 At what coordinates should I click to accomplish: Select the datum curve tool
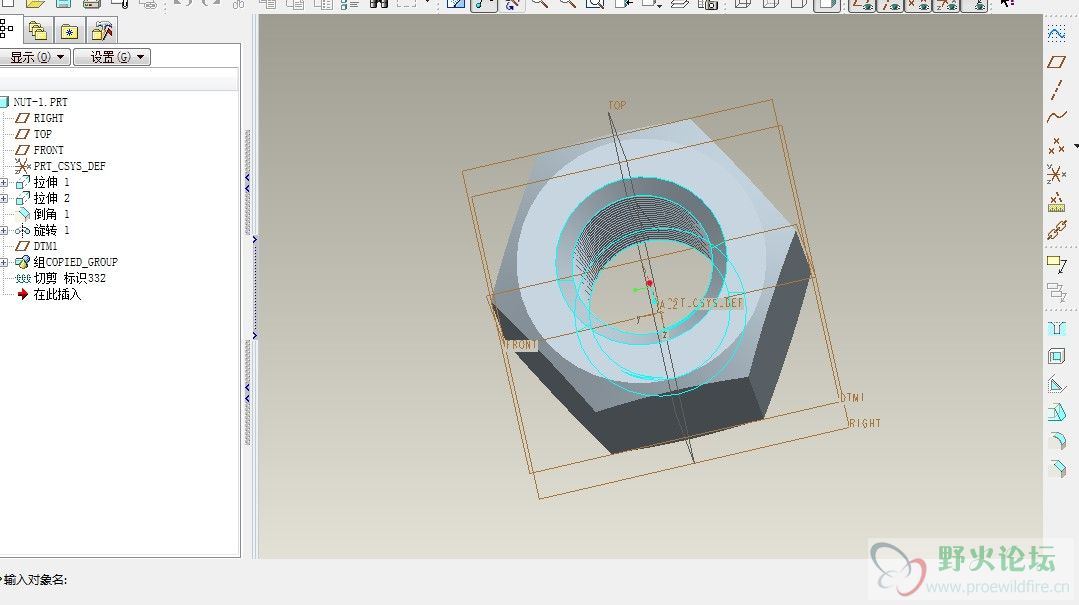(1056, 117)
